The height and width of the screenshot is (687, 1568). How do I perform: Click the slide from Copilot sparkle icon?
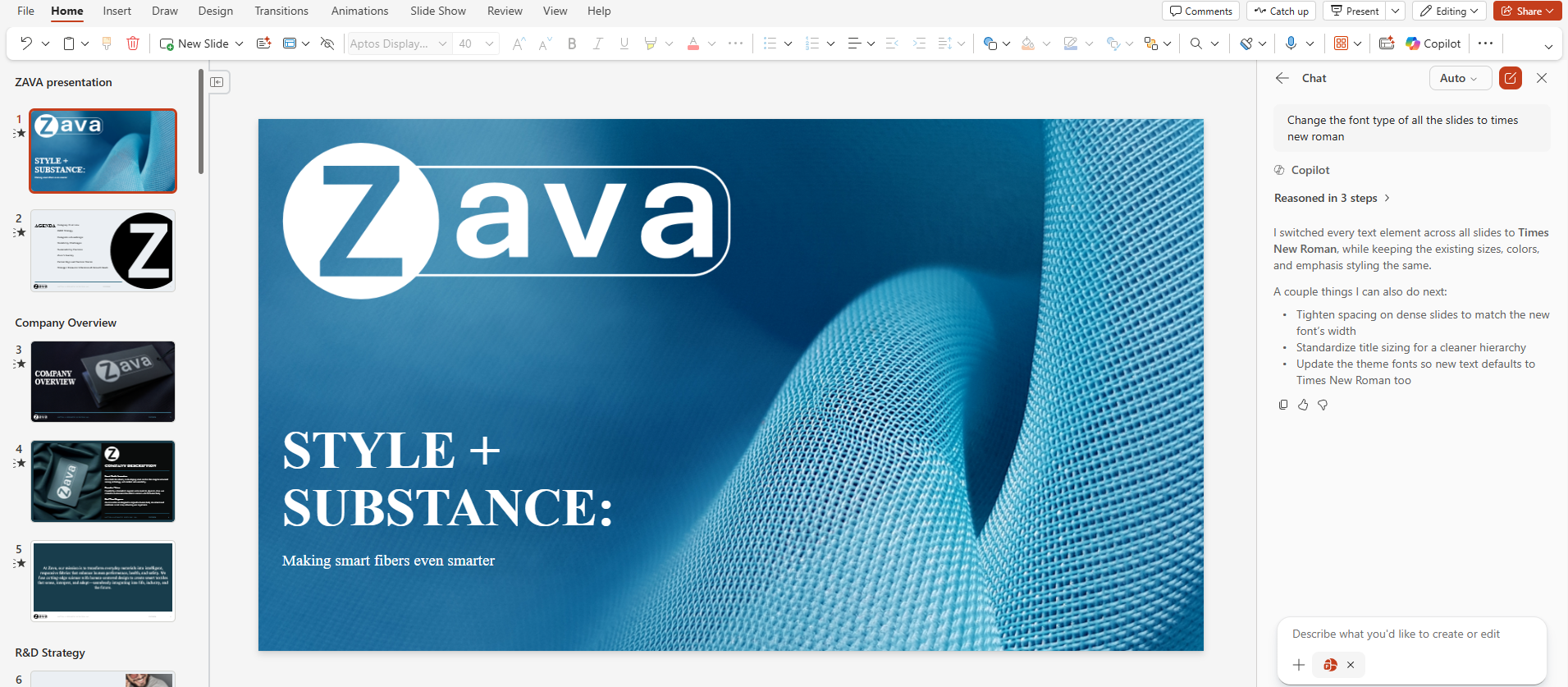click(264, 44)
